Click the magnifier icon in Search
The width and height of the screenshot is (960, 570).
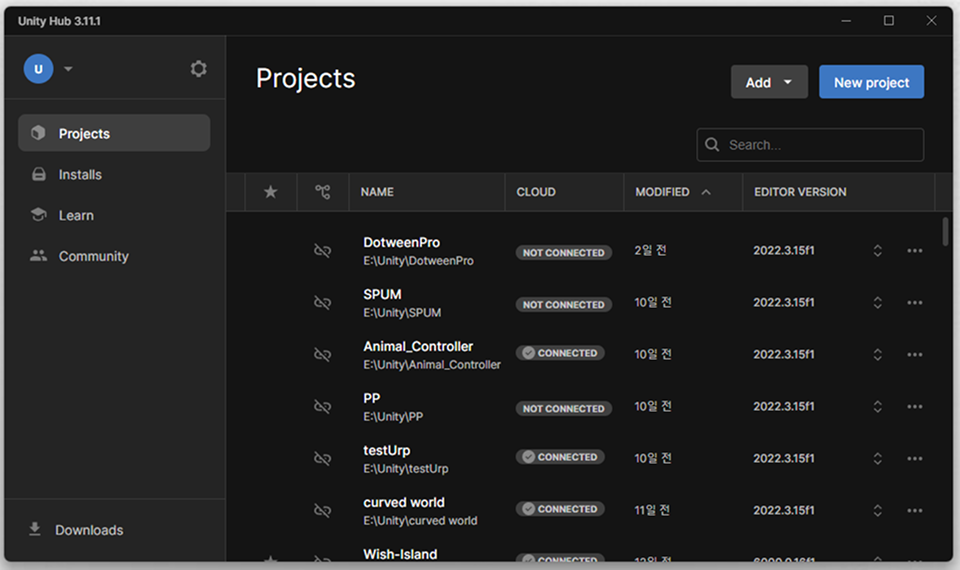coord(712,144)
